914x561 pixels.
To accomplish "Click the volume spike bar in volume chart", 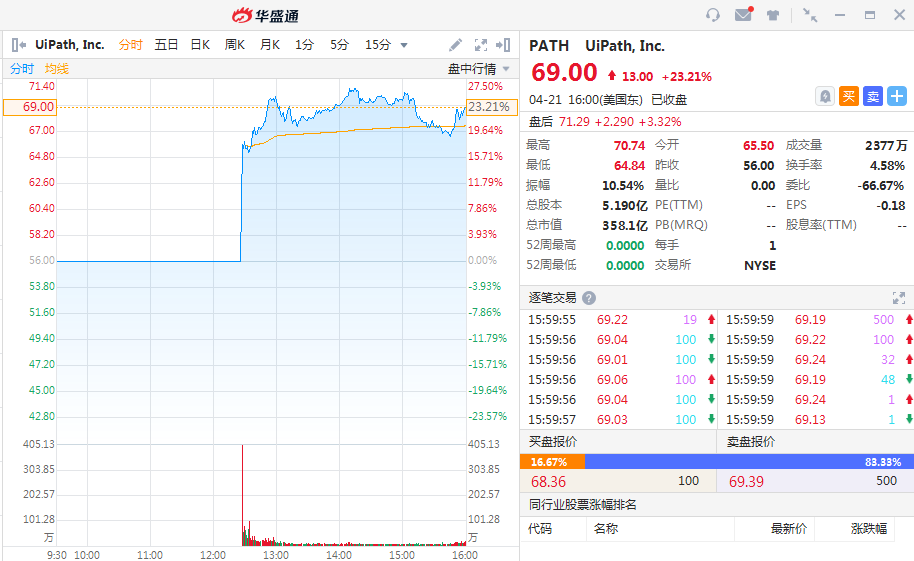I will 242,495.
